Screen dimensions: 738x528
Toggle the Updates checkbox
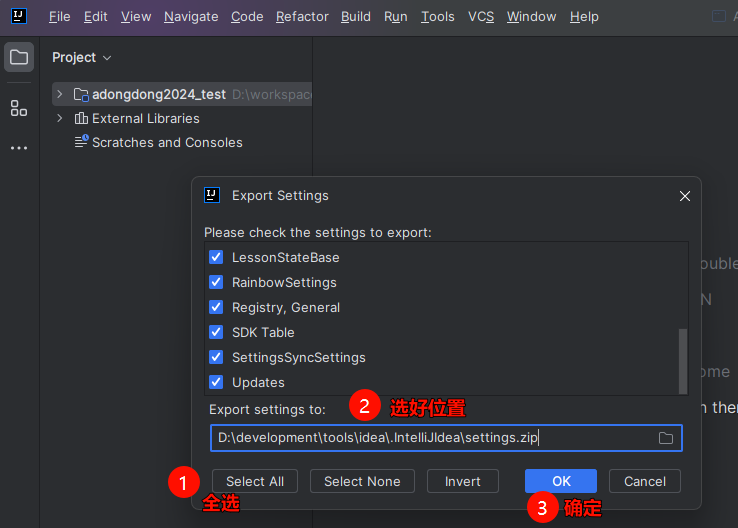coord(216,382)
